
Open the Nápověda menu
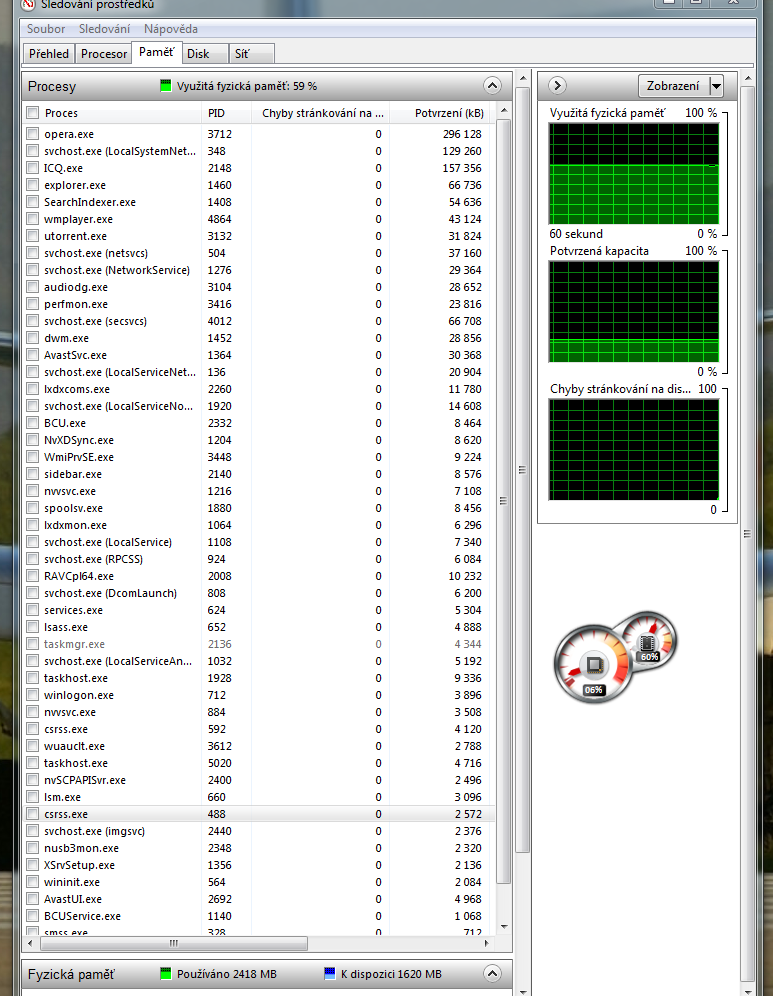(x=170, y=29)
